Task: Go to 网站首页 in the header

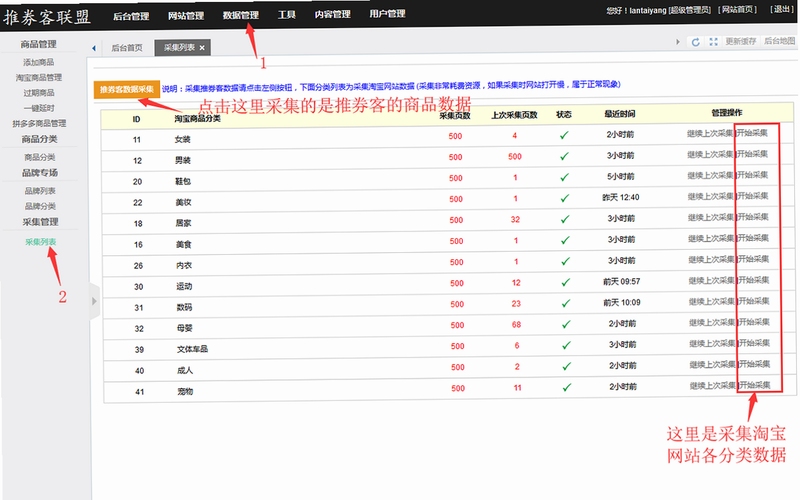Action: pos(737,10)
